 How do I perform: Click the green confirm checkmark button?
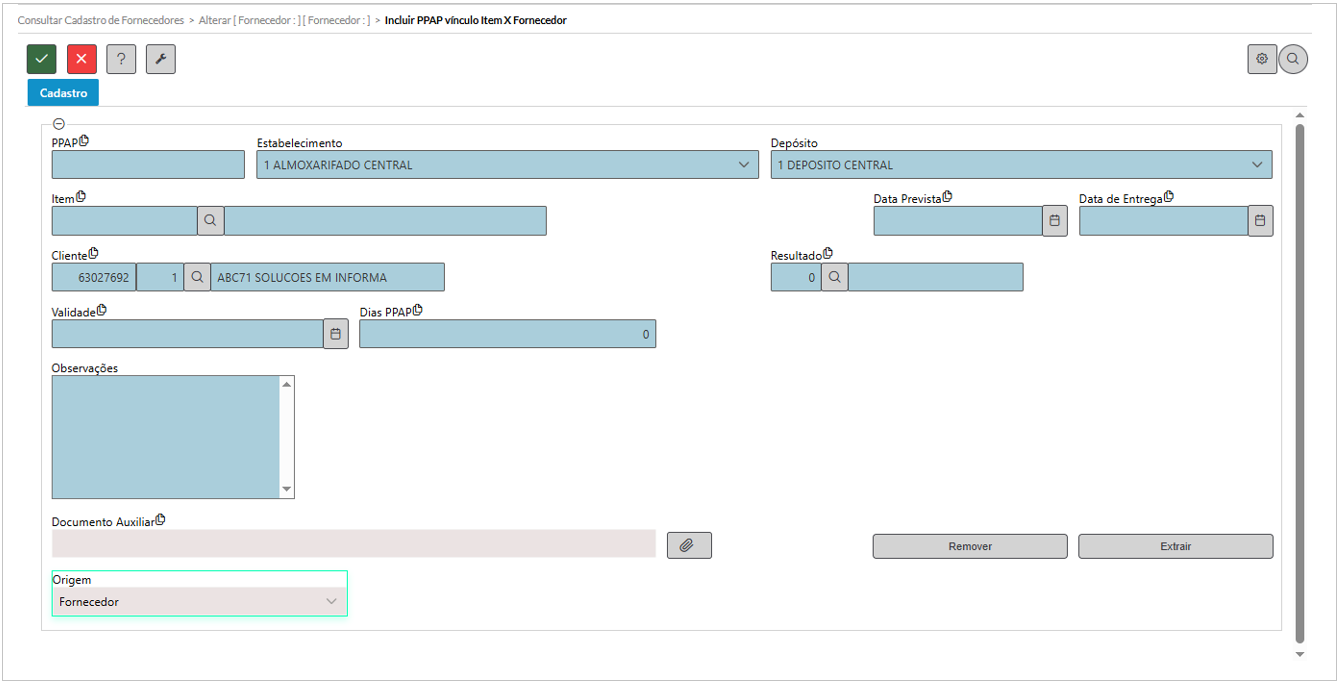coord(42,59)
